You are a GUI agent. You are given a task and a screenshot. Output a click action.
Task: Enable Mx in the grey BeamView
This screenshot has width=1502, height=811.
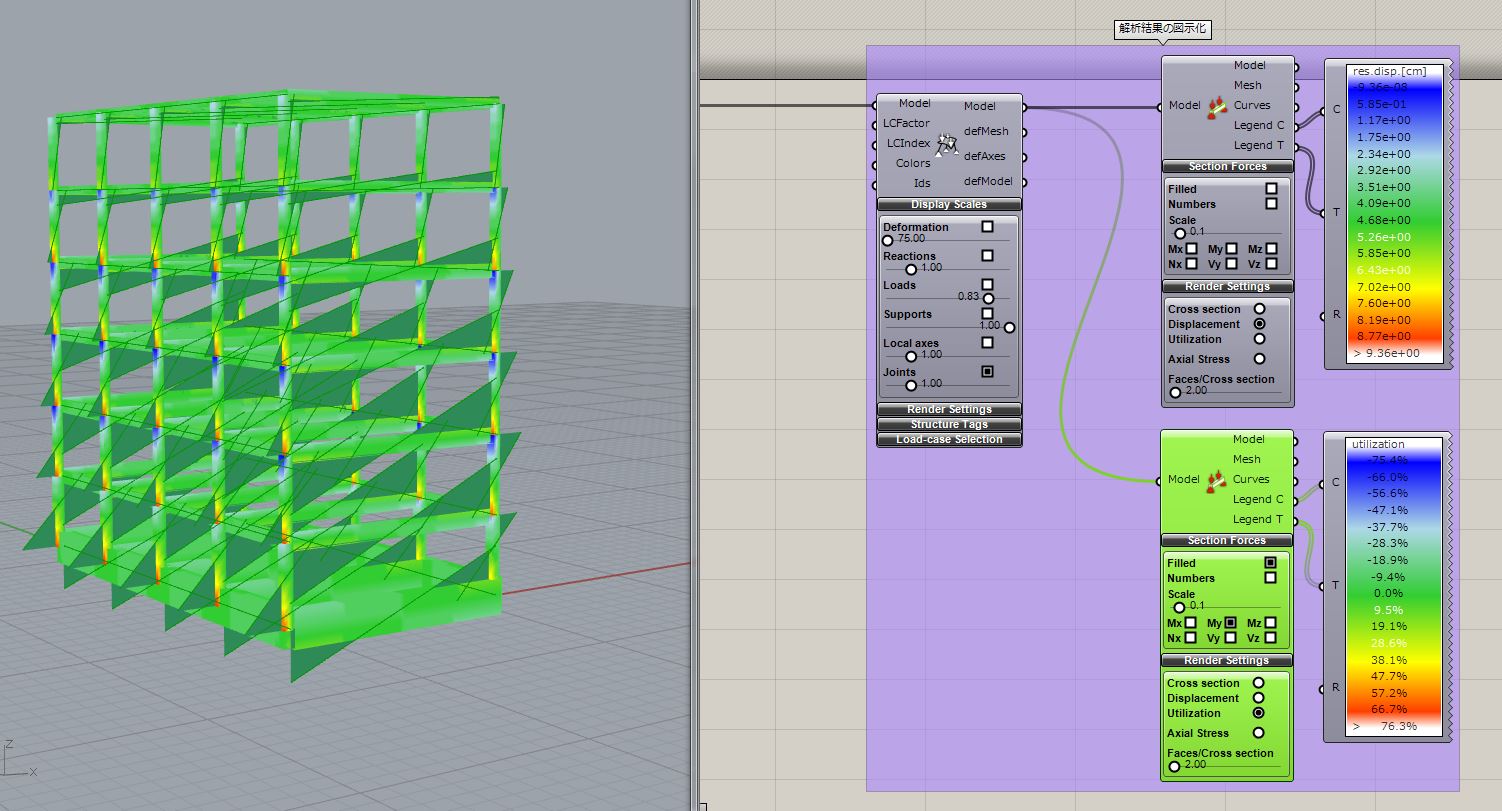1191,249
